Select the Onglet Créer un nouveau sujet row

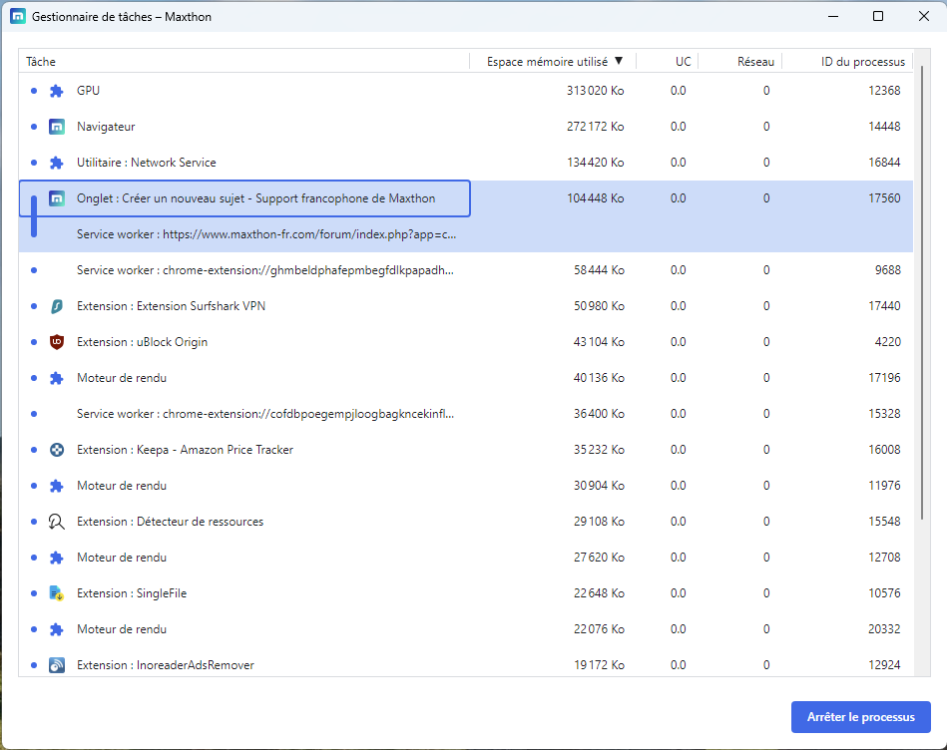pos(255,199)
